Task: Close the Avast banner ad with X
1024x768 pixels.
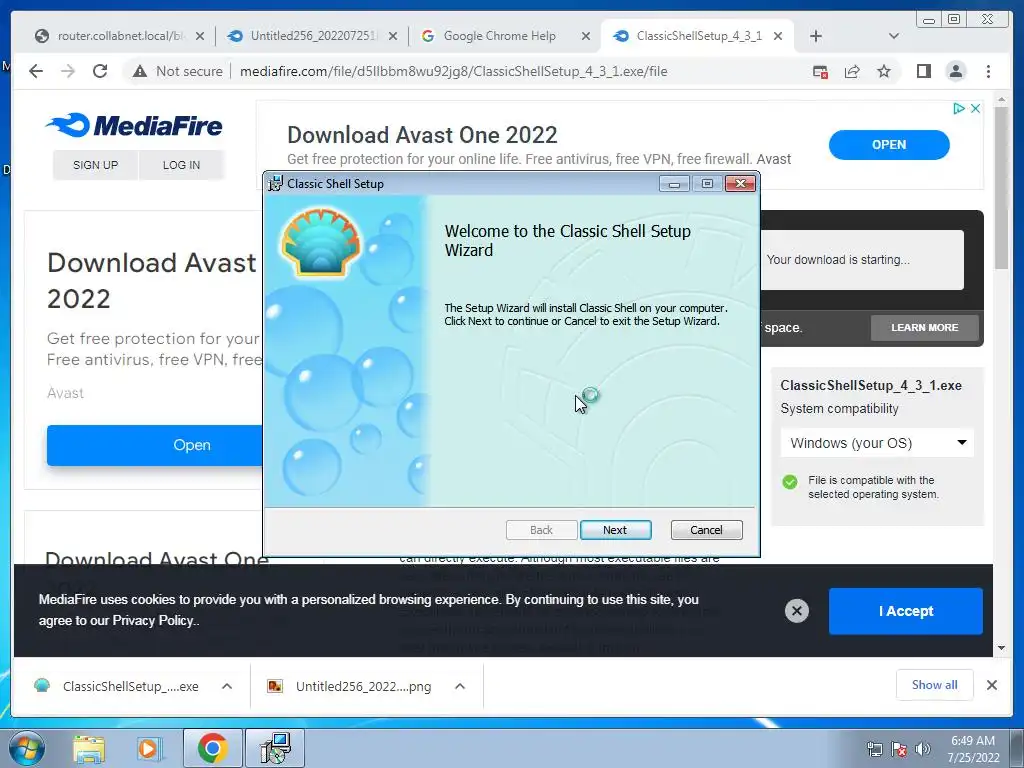Action: click(975, 108)
